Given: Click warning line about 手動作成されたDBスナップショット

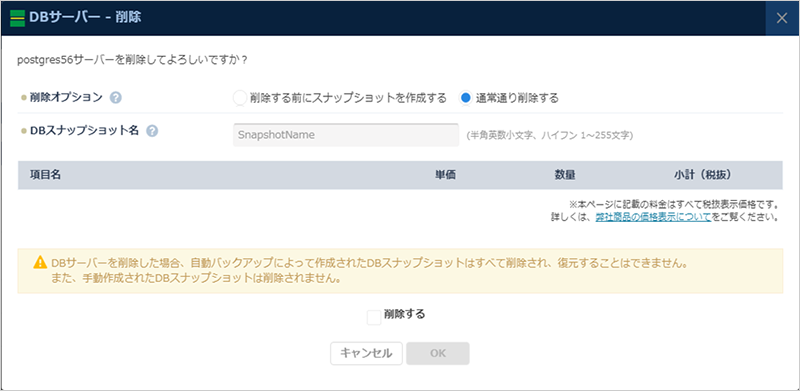Looking at the screenshot, I should 196,279.
